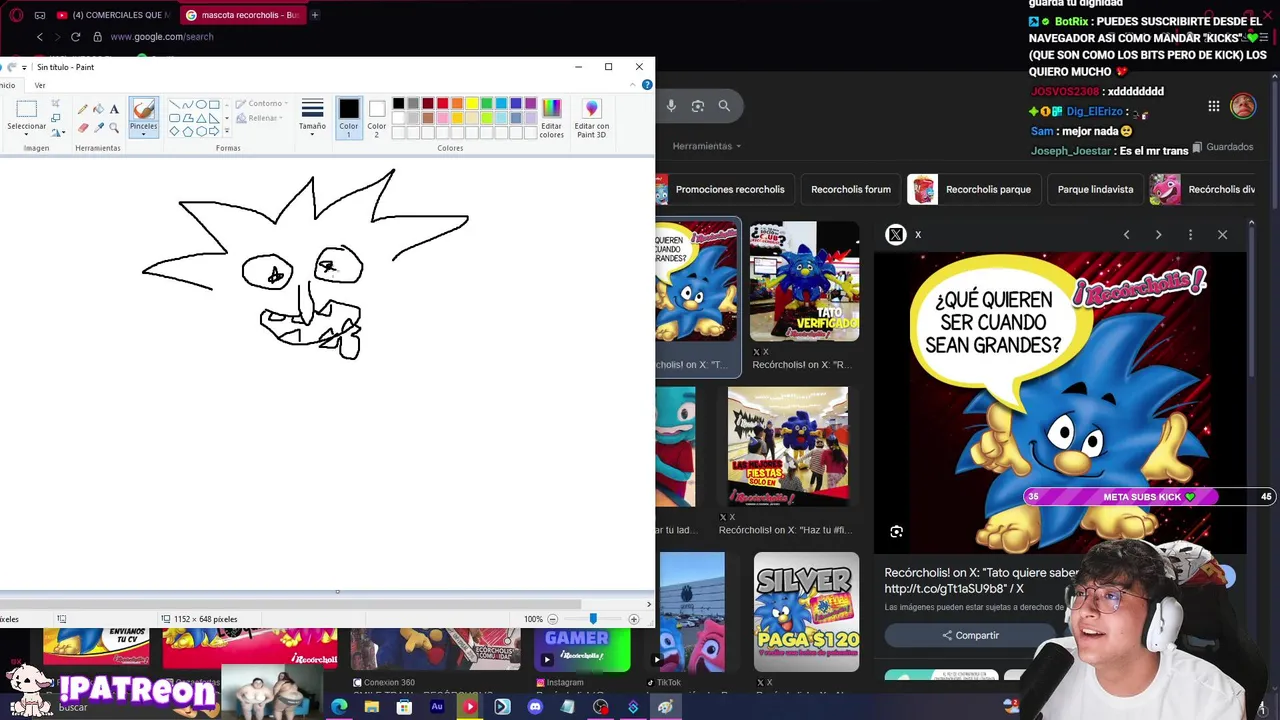Open Guardados saved items link
1280x720 pixels.
pyautogui.click(x=1223, y=147)
